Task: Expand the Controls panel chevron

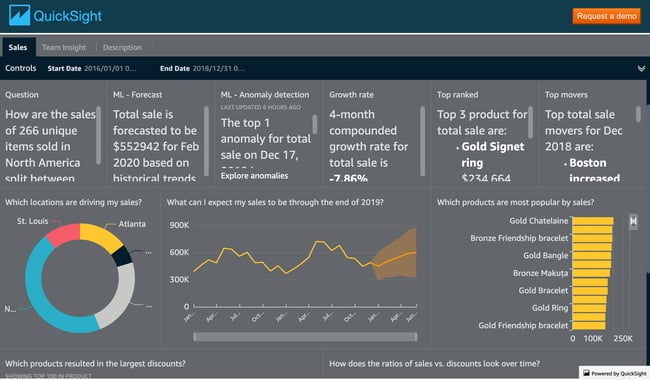Action: tap(641, 69)
